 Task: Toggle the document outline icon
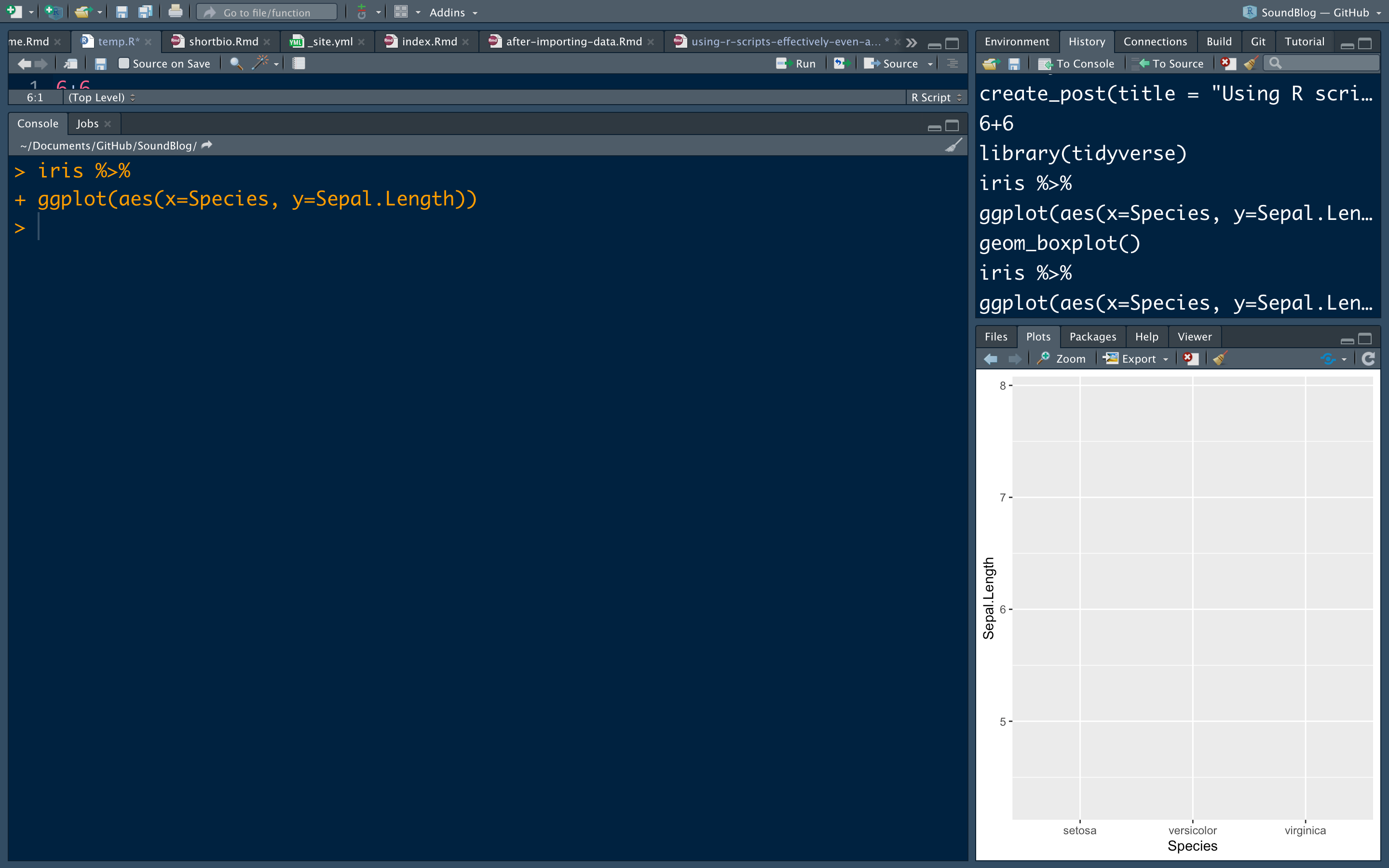click(x=952, y=64)
